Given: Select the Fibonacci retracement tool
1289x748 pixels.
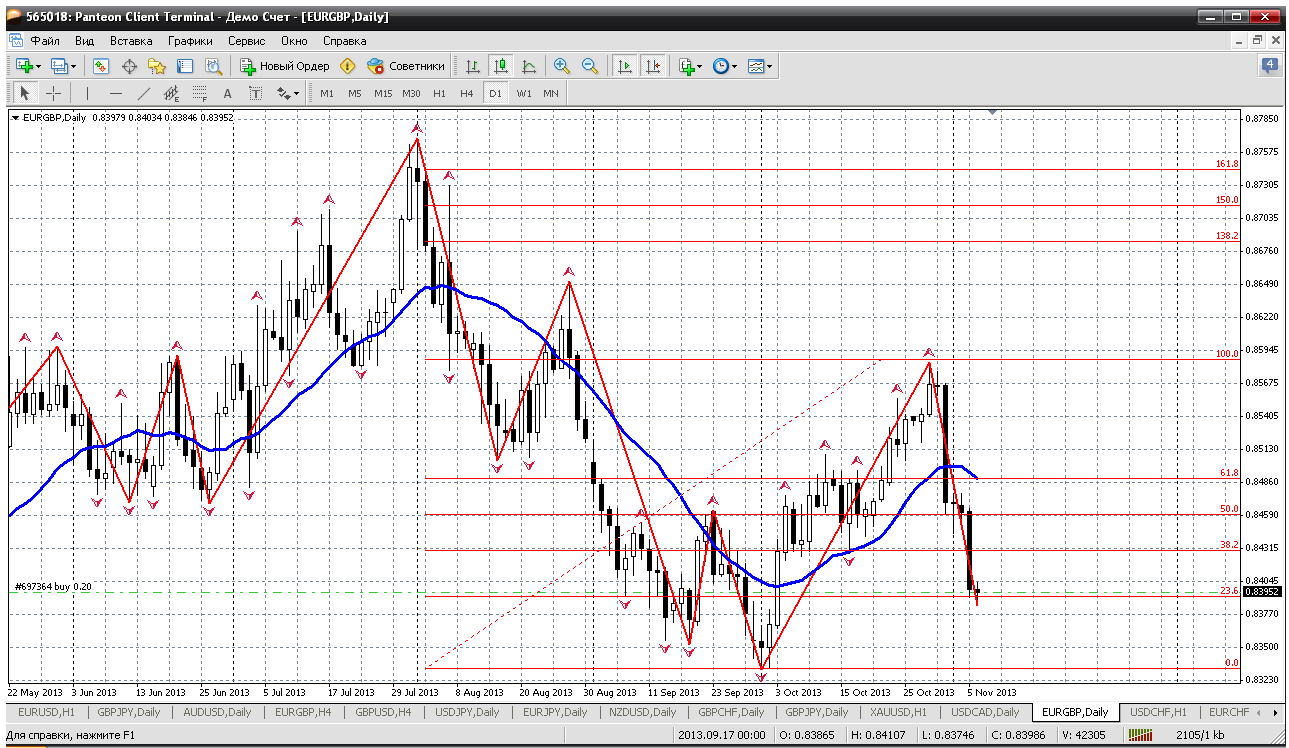Looking at the screenshot, I should (x=199, y=93).
